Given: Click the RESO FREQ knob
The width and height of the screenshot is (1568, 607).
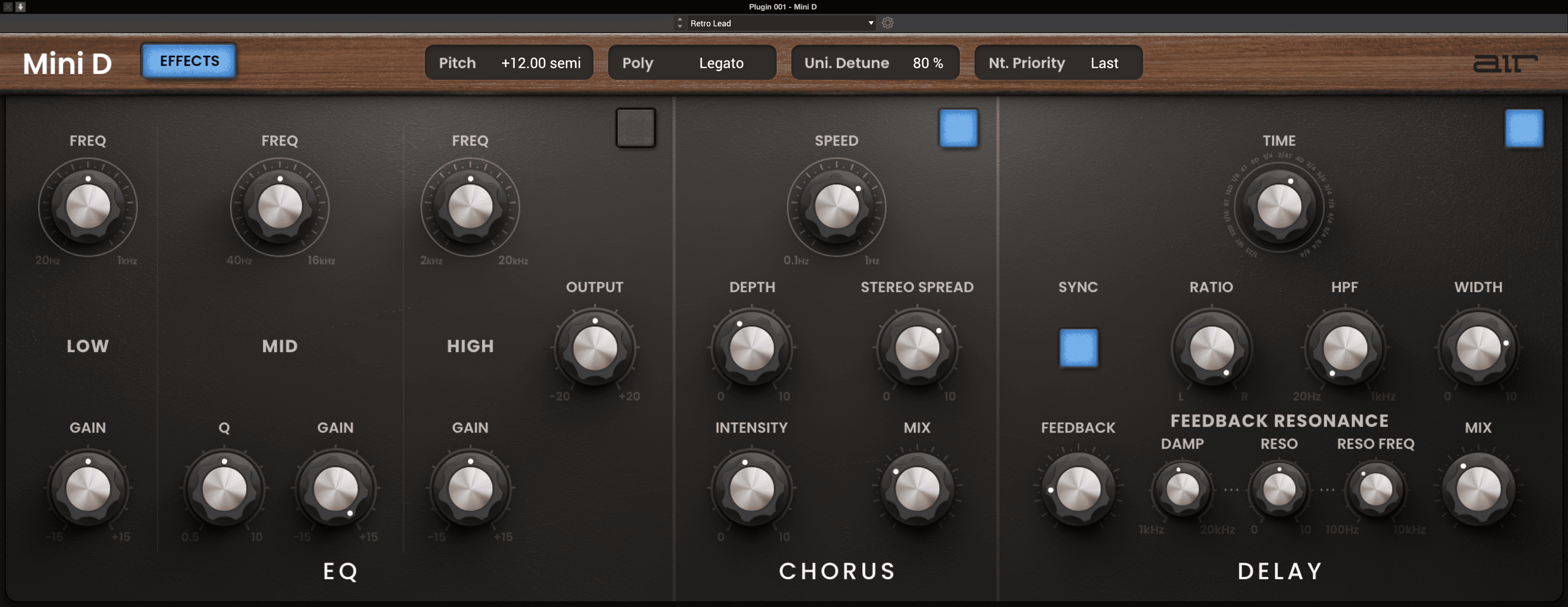Looking at the screenshot, I should coord(1375,489).
